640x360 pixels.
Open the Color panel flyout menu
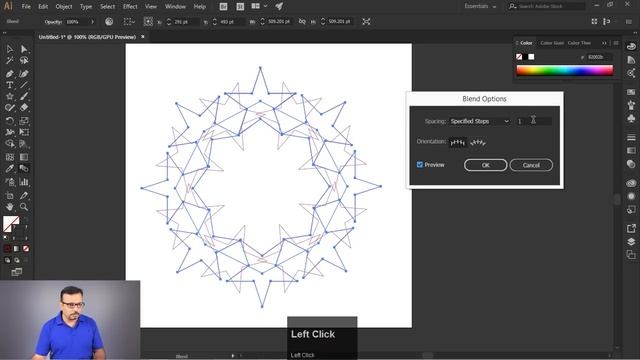616,43
